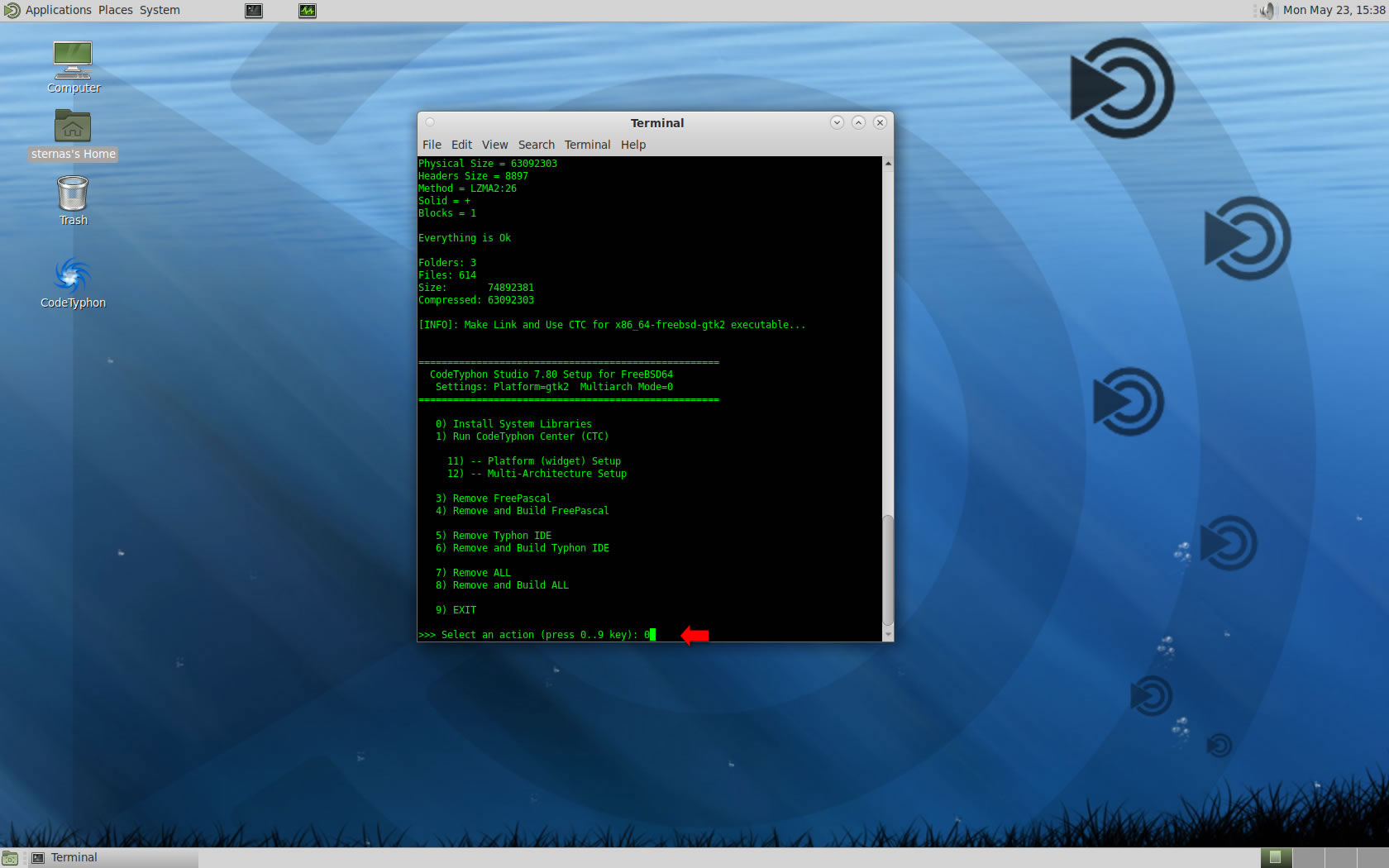This screenshot has height=868, width=1389.
Task: Open the Places menu
Action: 116,10
